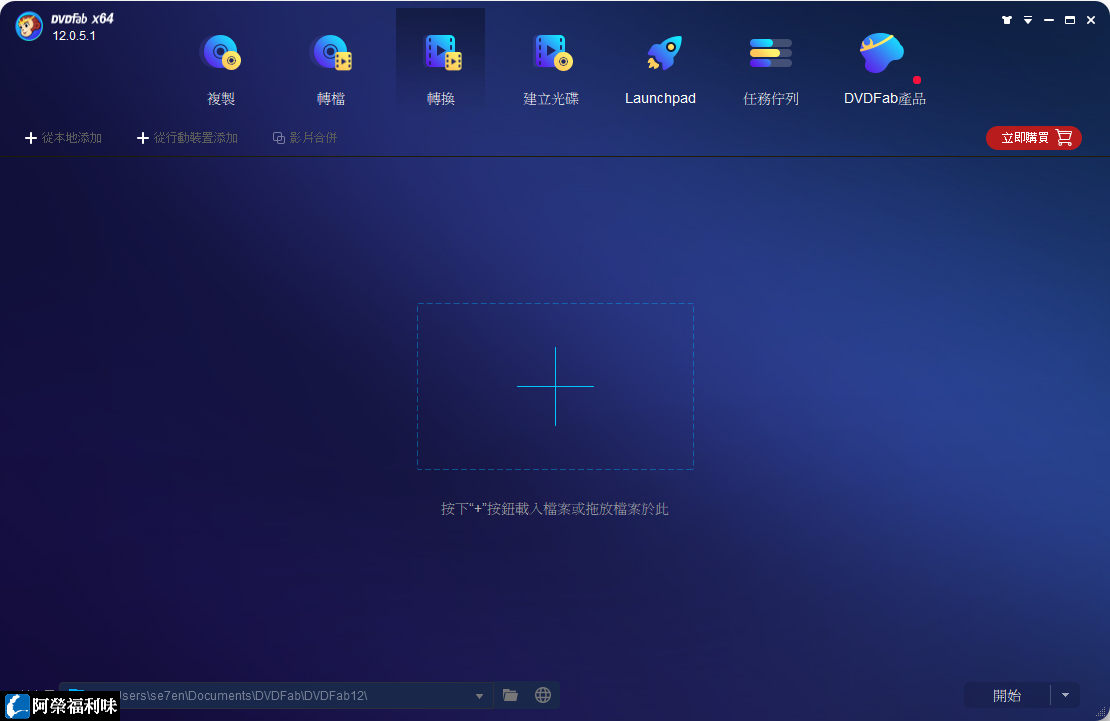This screenshot has width=1110, height=721.
Task: Click the red 立即購買 buy now button
Action: click(x=1034, y=137)
